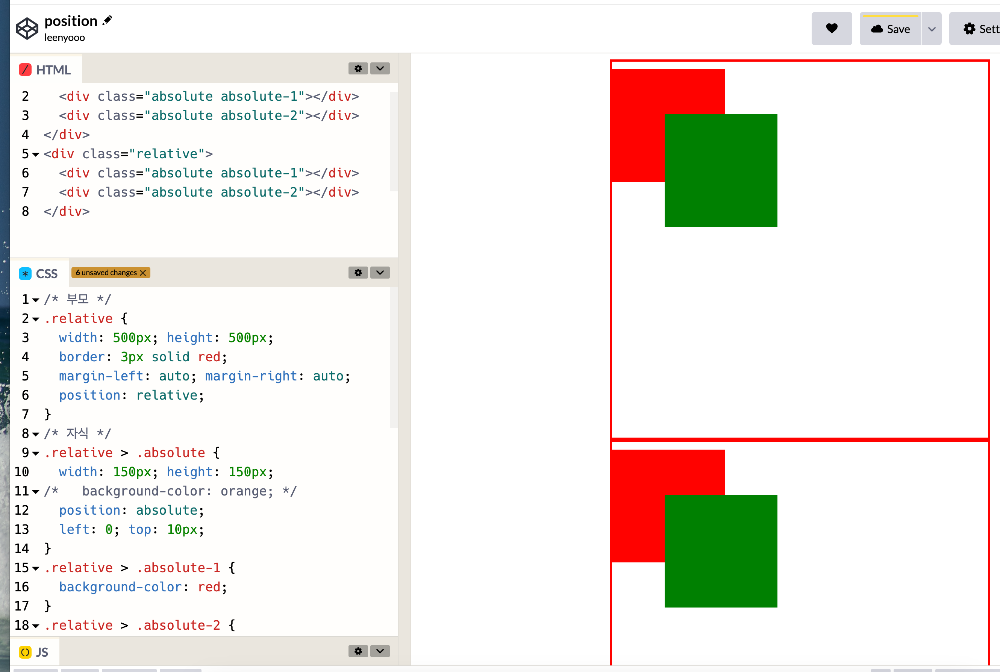1000x672 pixels.
Task: Click the pen title position
Action: coord(71,21)
